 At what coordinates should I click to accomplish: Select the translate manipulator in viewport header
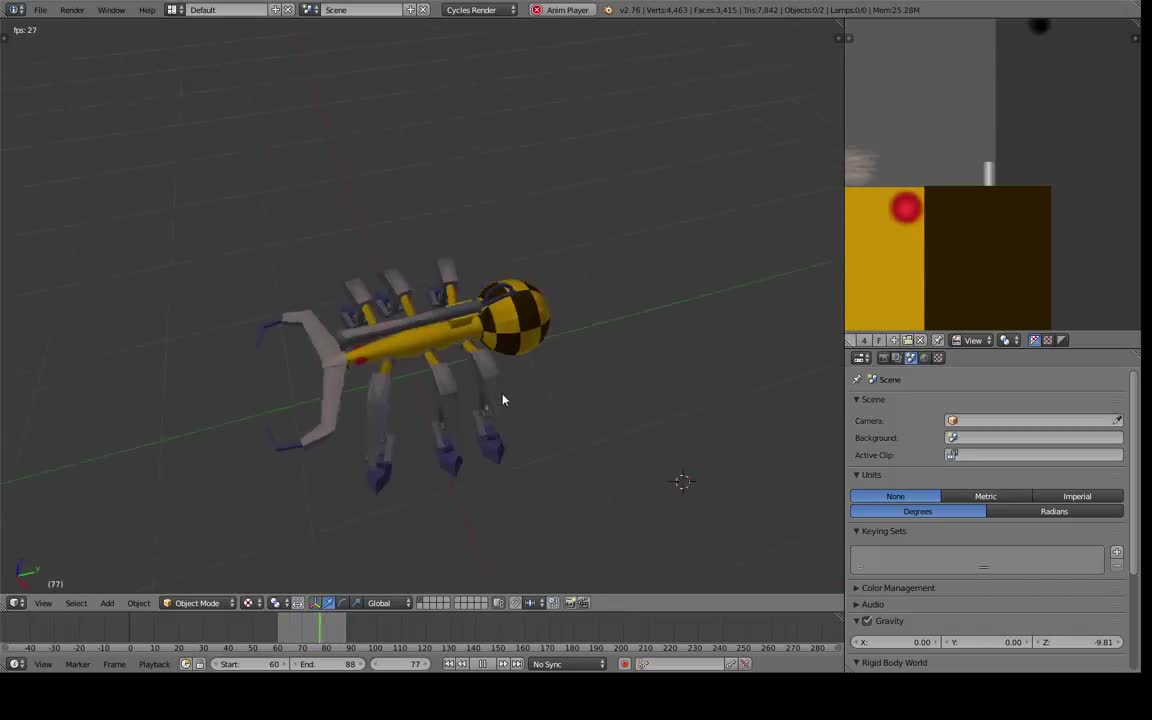(x=329, y=602)
